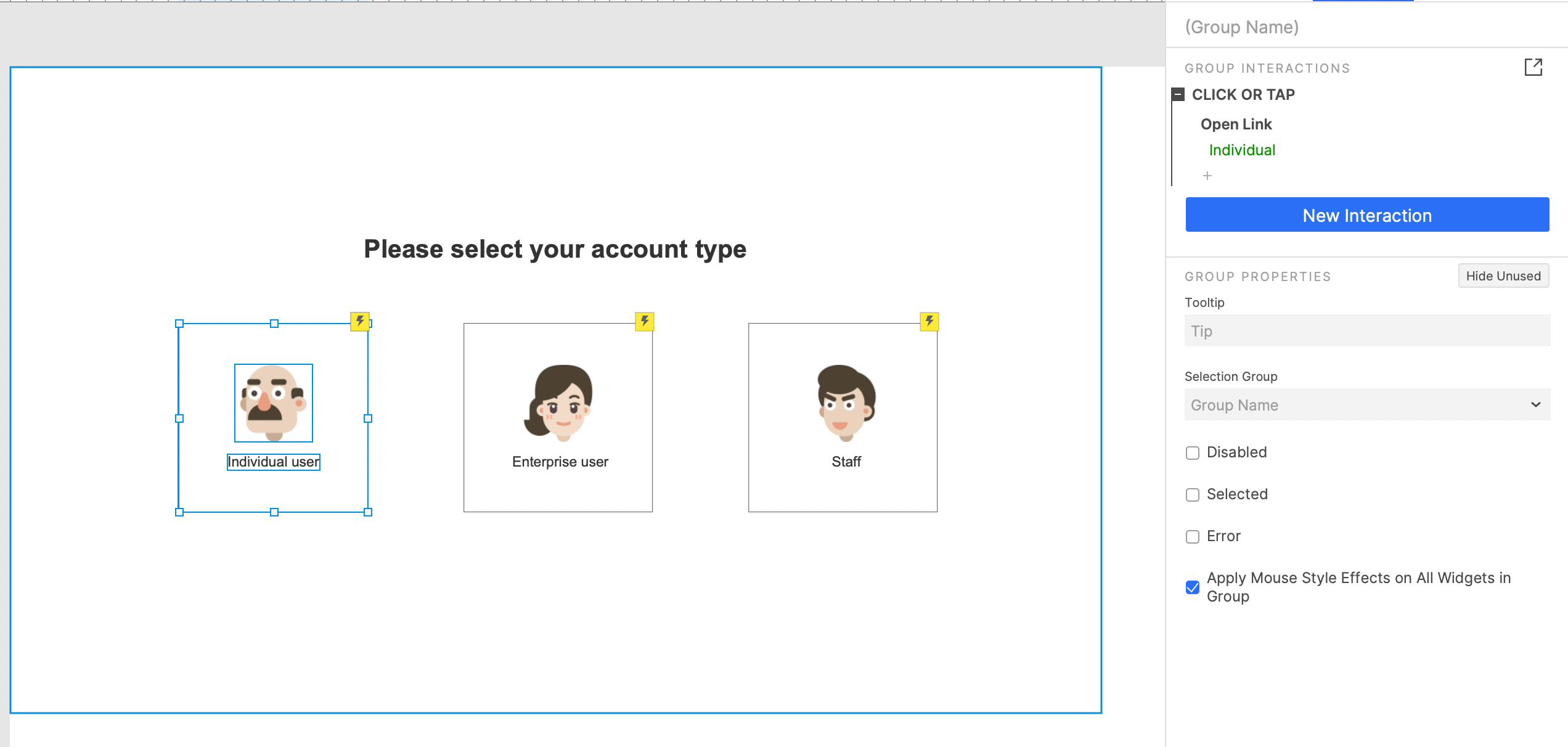Click the lightning badge on Individual user card
Viewport: 1568px width, 747px height.
360,321
